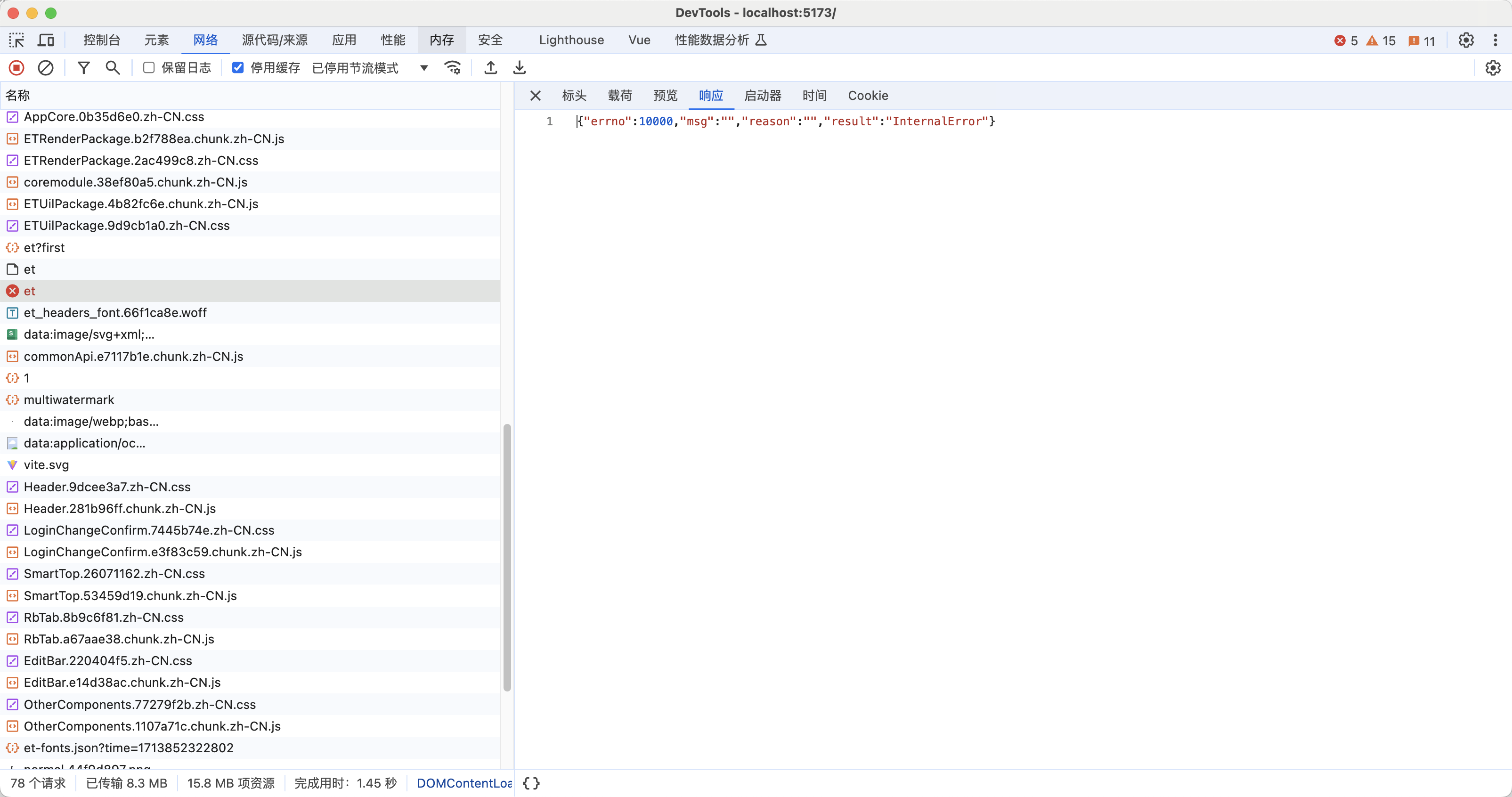The height and width of the screenshot is (797, 1512).
Task: Show the 时间 request tab
Action: point(815,96)
